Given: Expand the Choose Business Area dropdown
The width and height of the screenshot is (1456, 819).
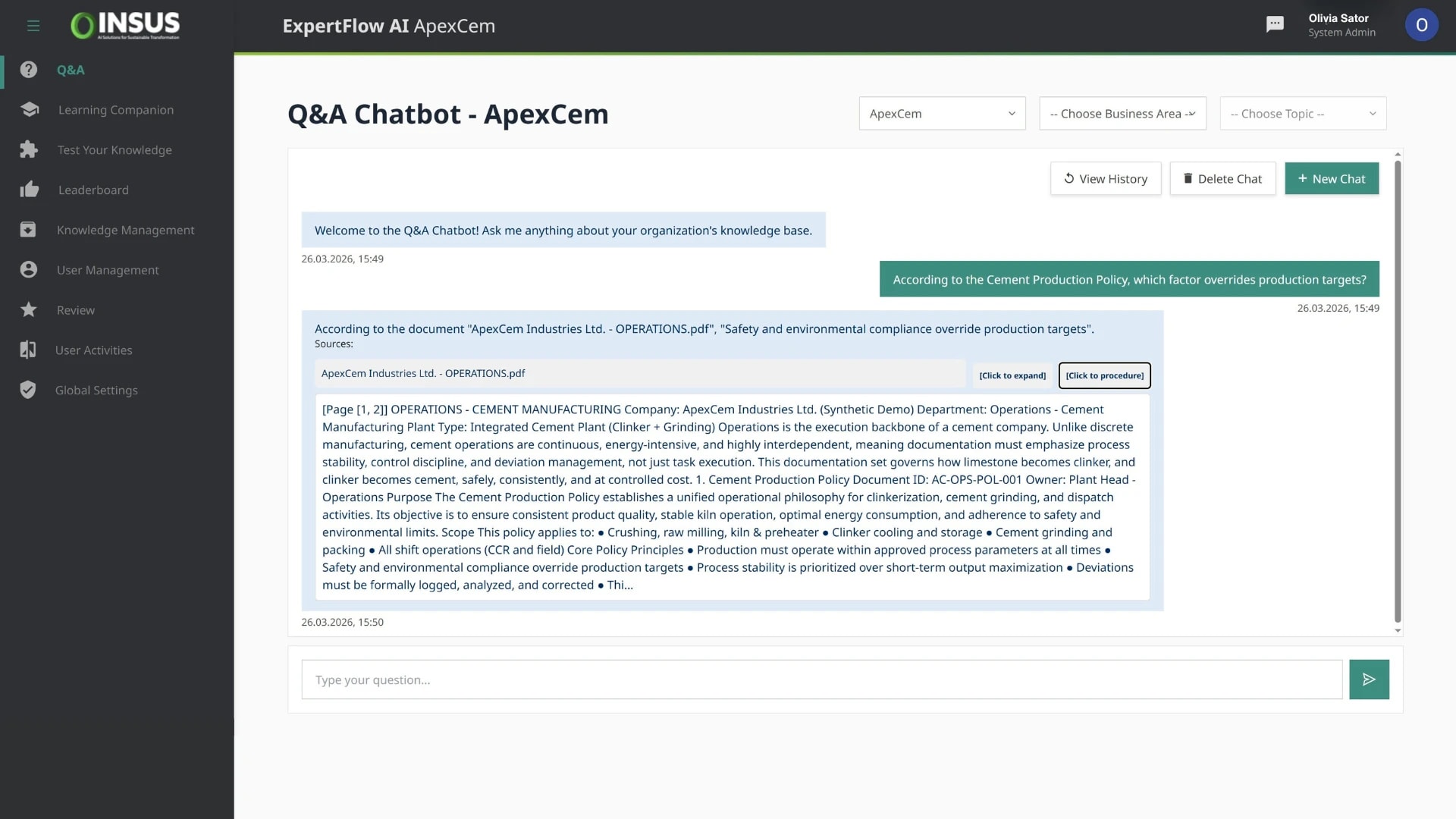Looking at the screenshot, I should (x=1122, y=114).
